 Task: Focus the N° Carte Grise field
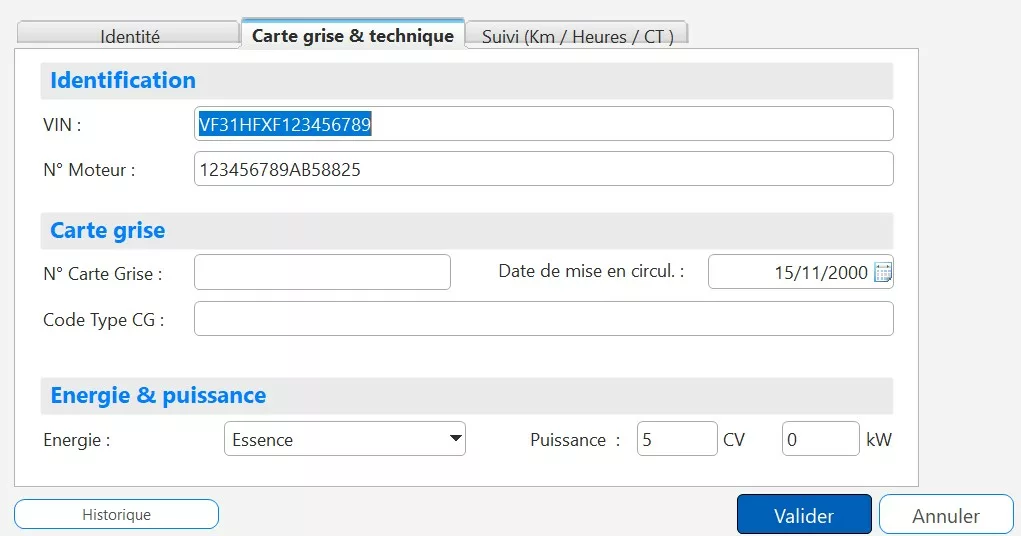pos(322,272)
